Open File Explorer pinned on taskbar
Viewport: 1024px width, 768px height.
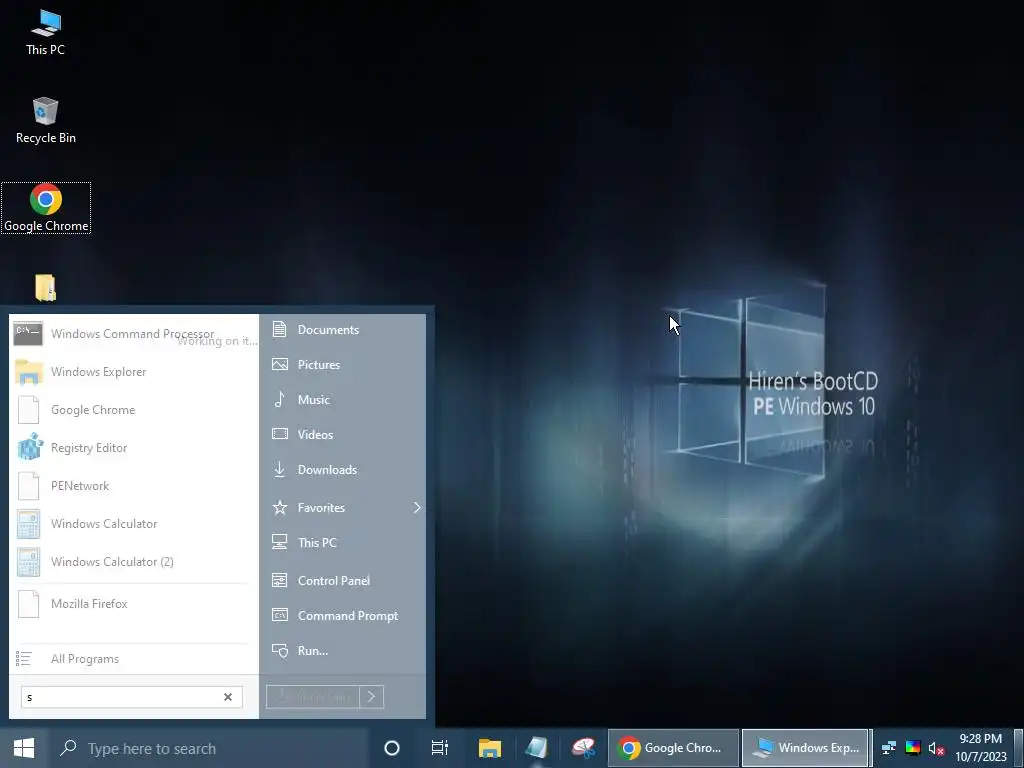pos(490,748)
